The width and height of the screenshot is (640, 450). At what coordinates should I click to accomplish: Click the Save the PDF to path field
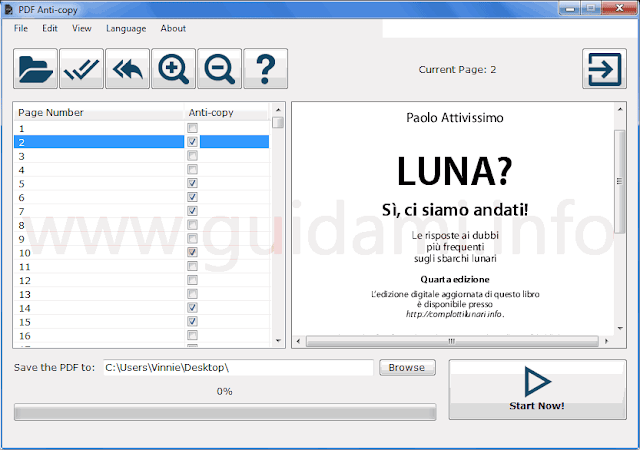click(238, 368)
